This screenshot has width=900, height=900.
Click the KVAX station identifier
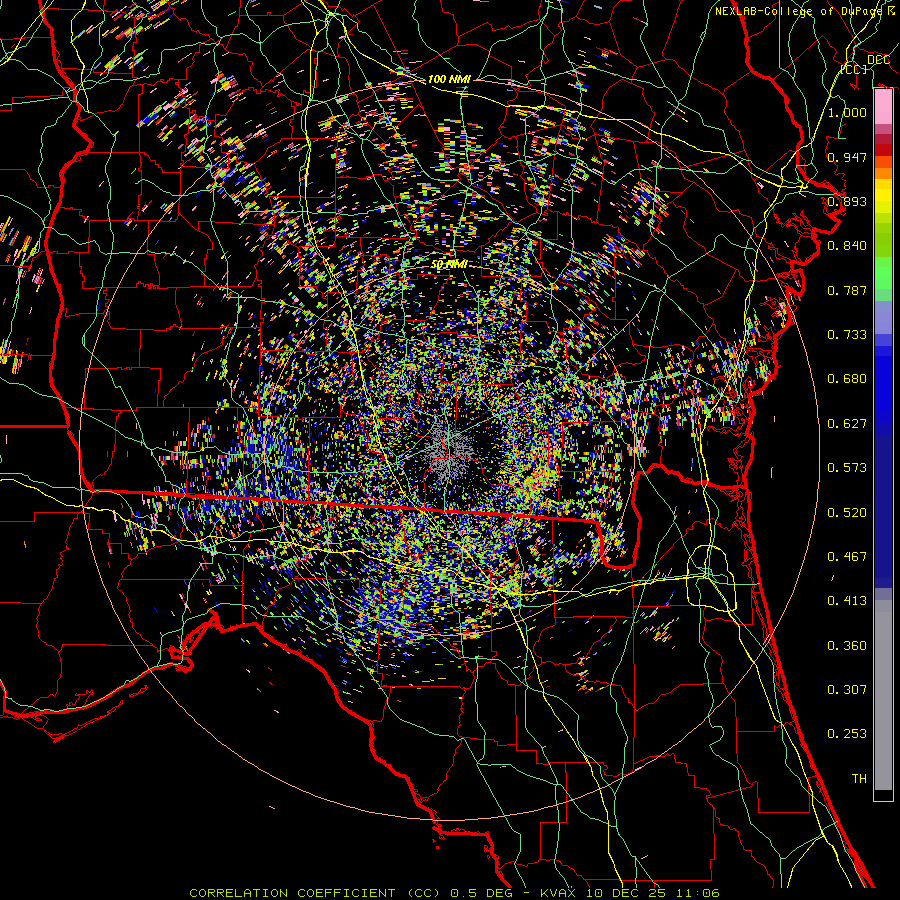(557, 893)
